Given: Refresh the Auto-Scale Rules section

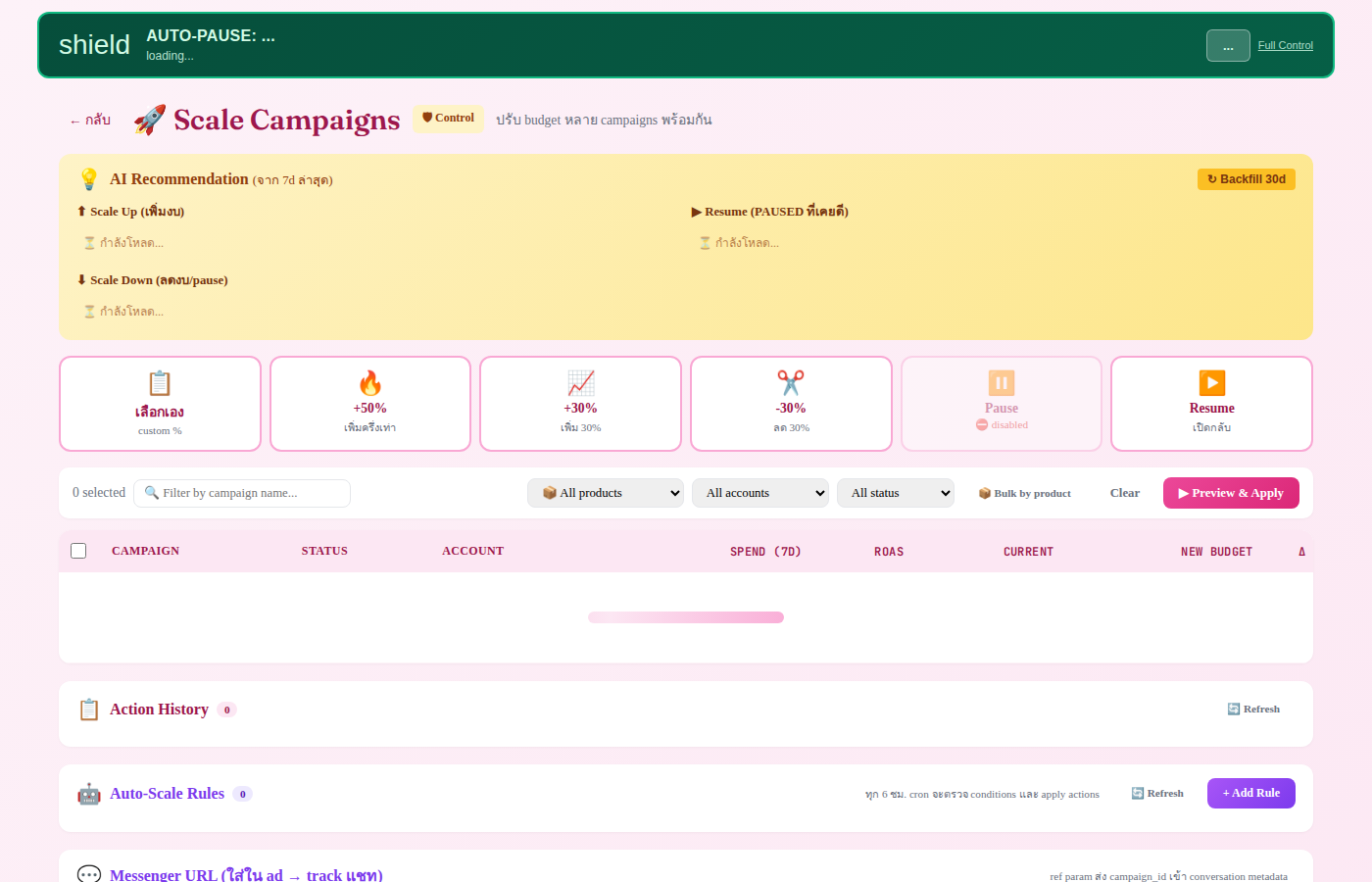Looking at the screenshot, I should point(1157,793).
